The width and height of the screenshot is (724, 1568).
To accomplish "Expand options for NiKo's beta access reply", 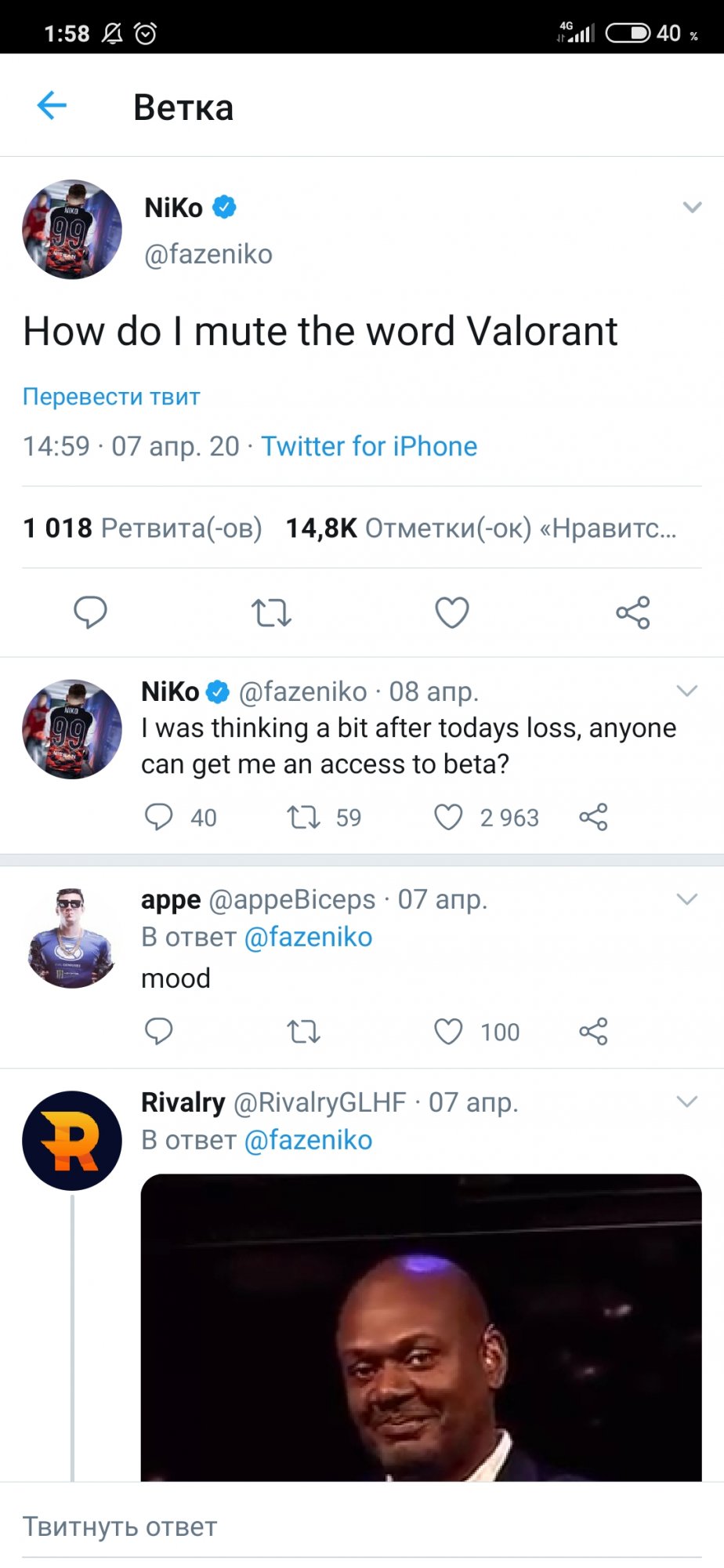I will coord(686,691).
